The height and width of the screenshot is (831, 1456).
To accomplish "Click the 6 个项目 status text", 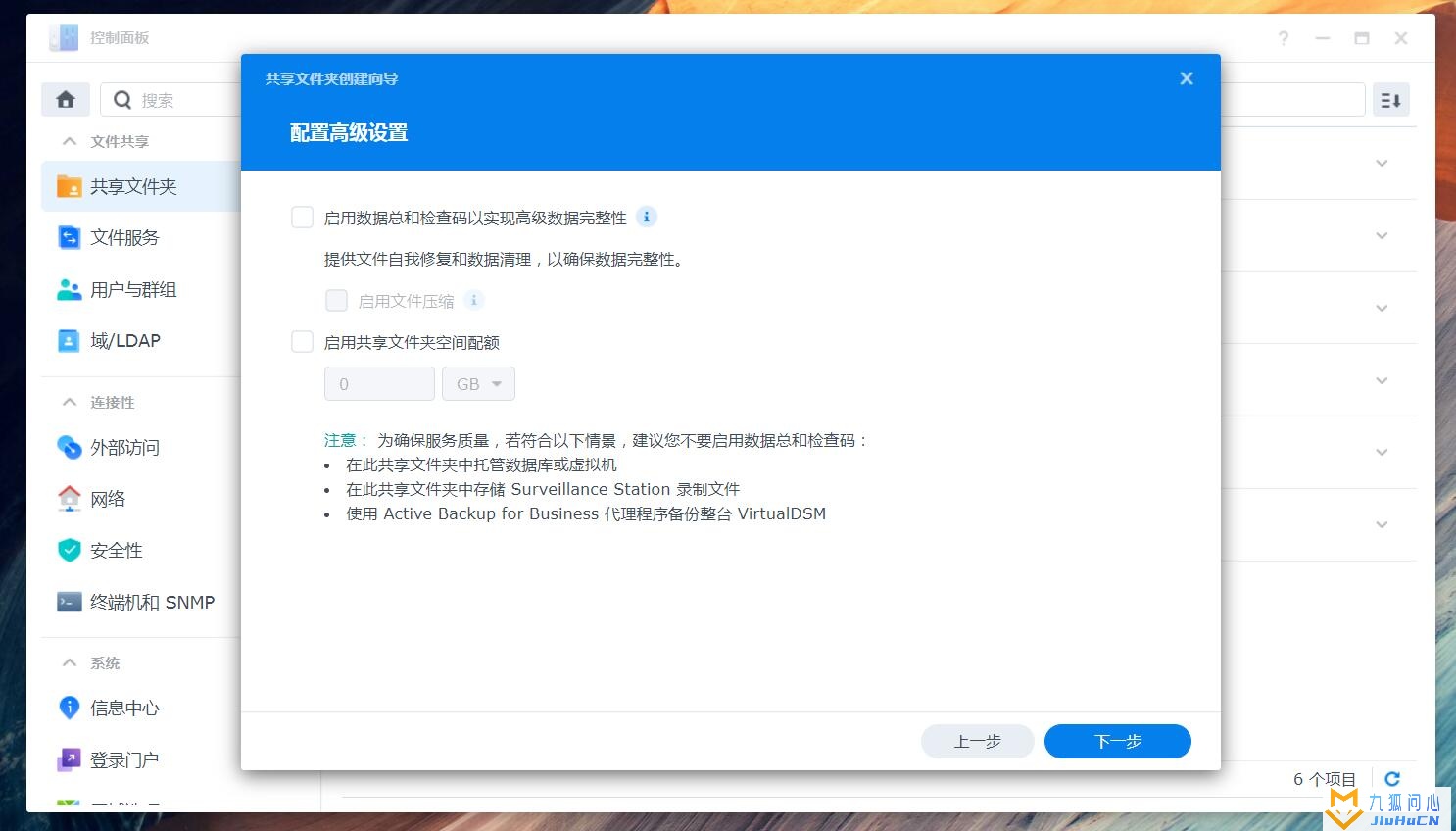I will tap(1325, 779).
